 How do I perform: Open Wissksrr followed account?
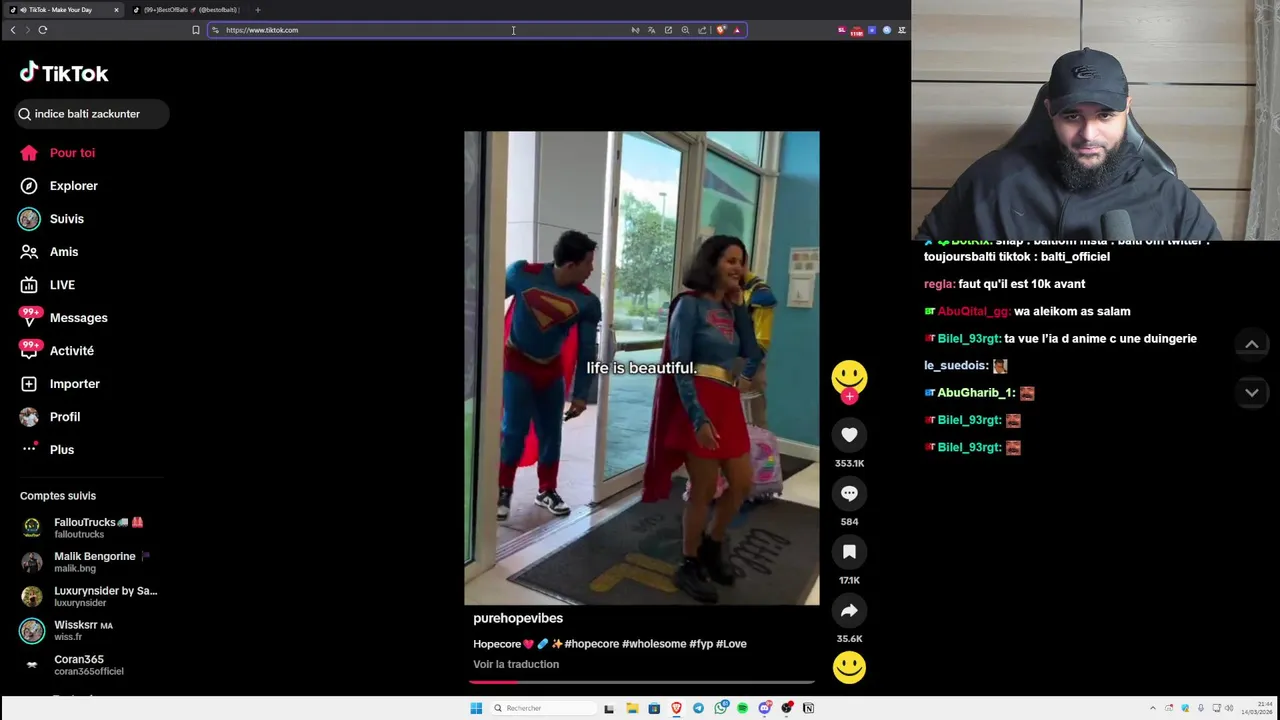[x=68, y=630]
